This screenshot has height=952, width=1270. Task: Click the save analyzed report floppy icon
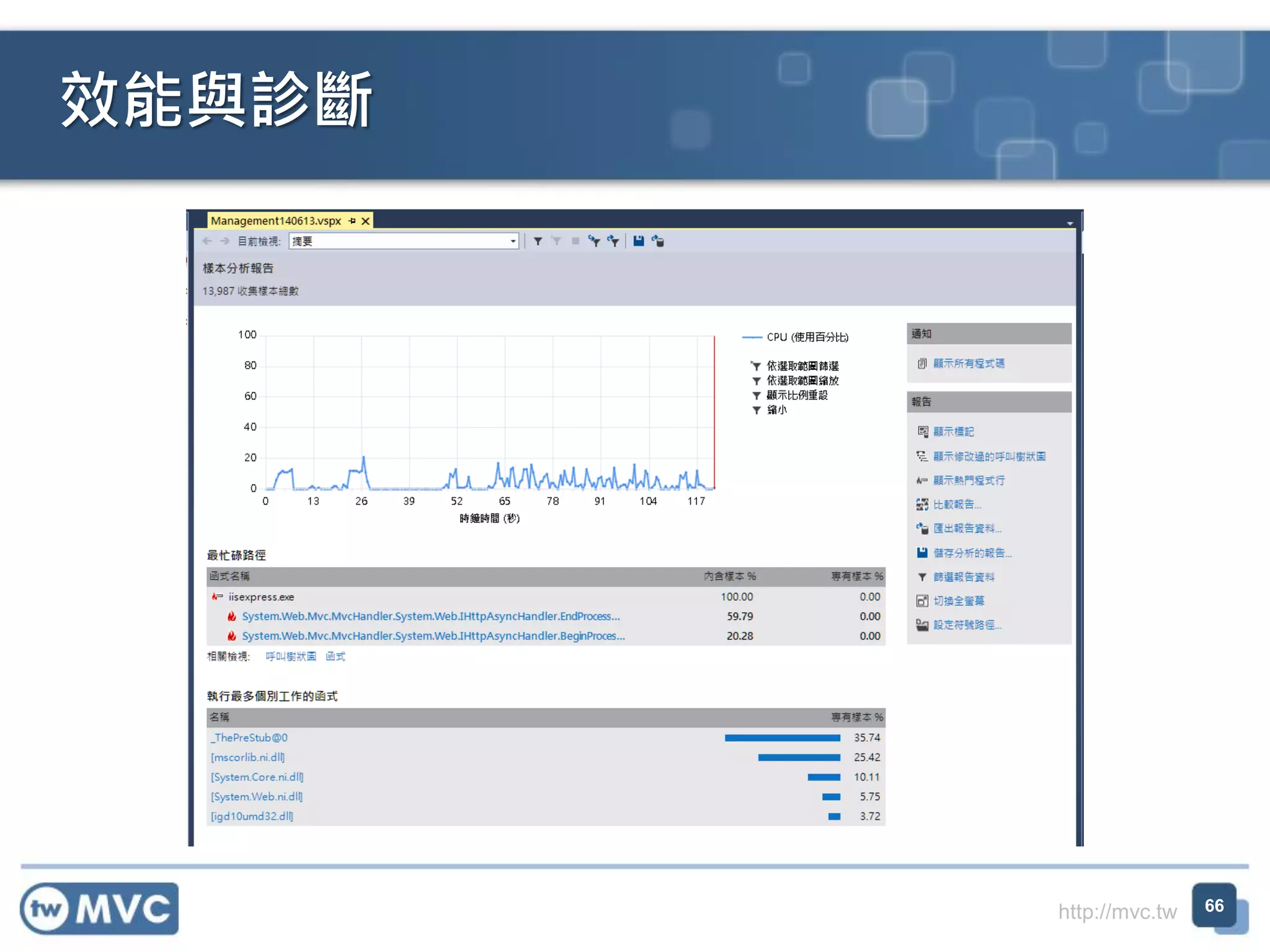[x=639, y=241]
